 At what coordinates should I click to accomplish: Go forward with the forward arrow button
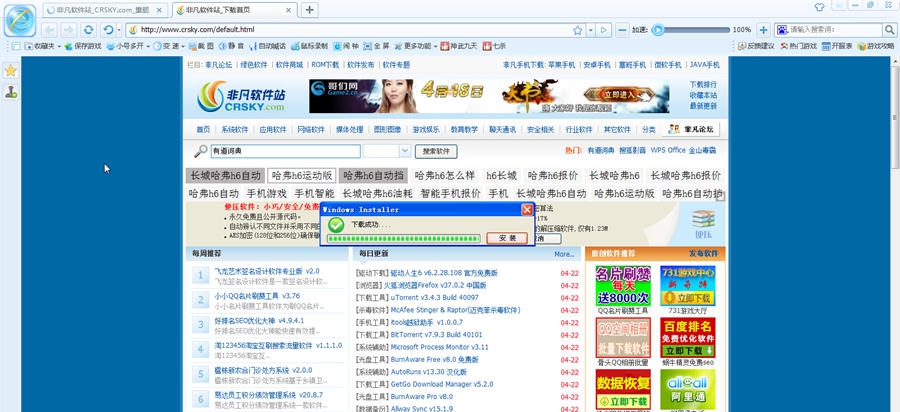(68, 30)
